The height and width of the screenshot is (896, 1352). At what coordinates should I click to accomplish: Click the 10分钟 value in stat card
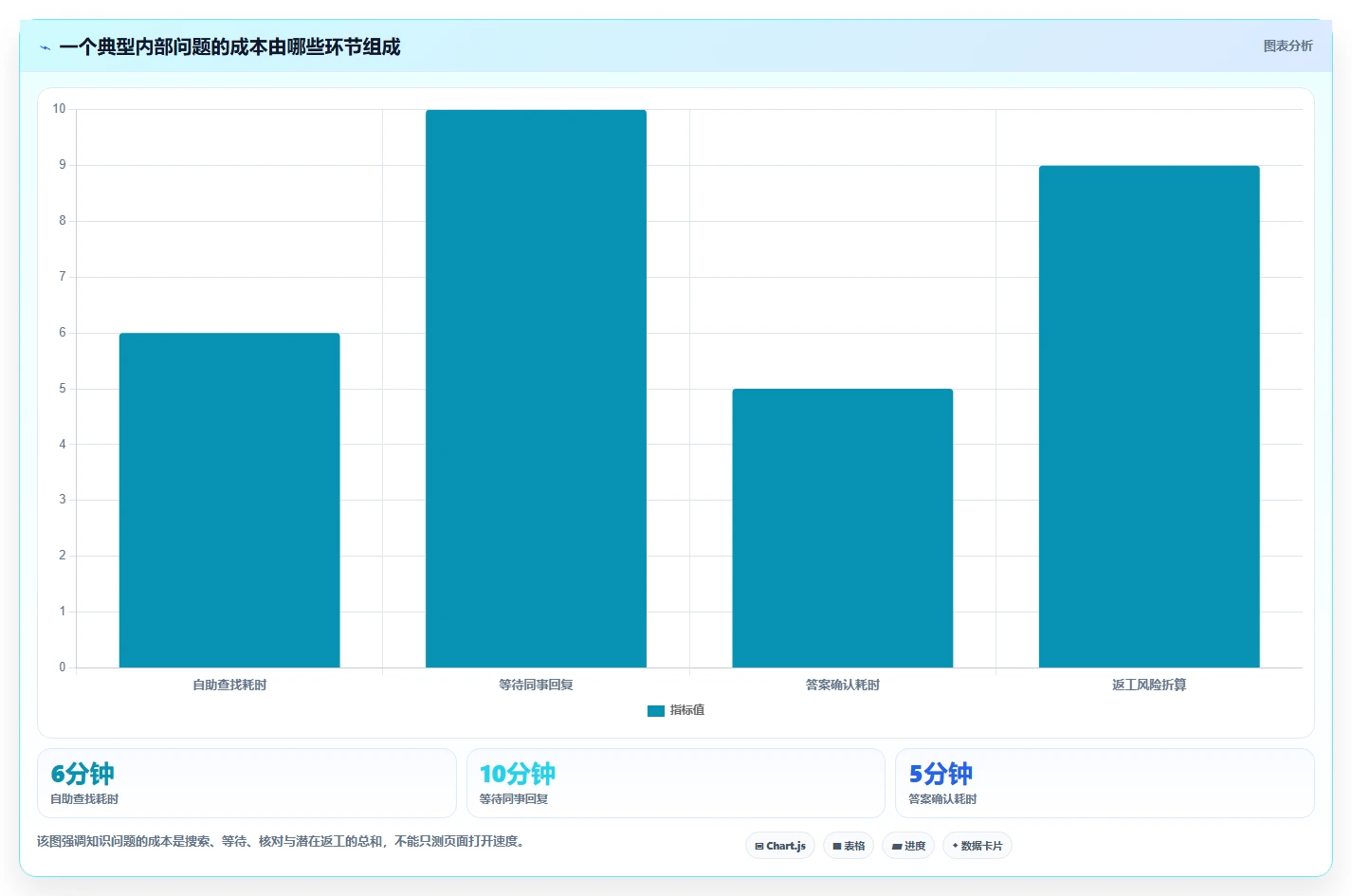pyautogui.click(x=518, y=774)
